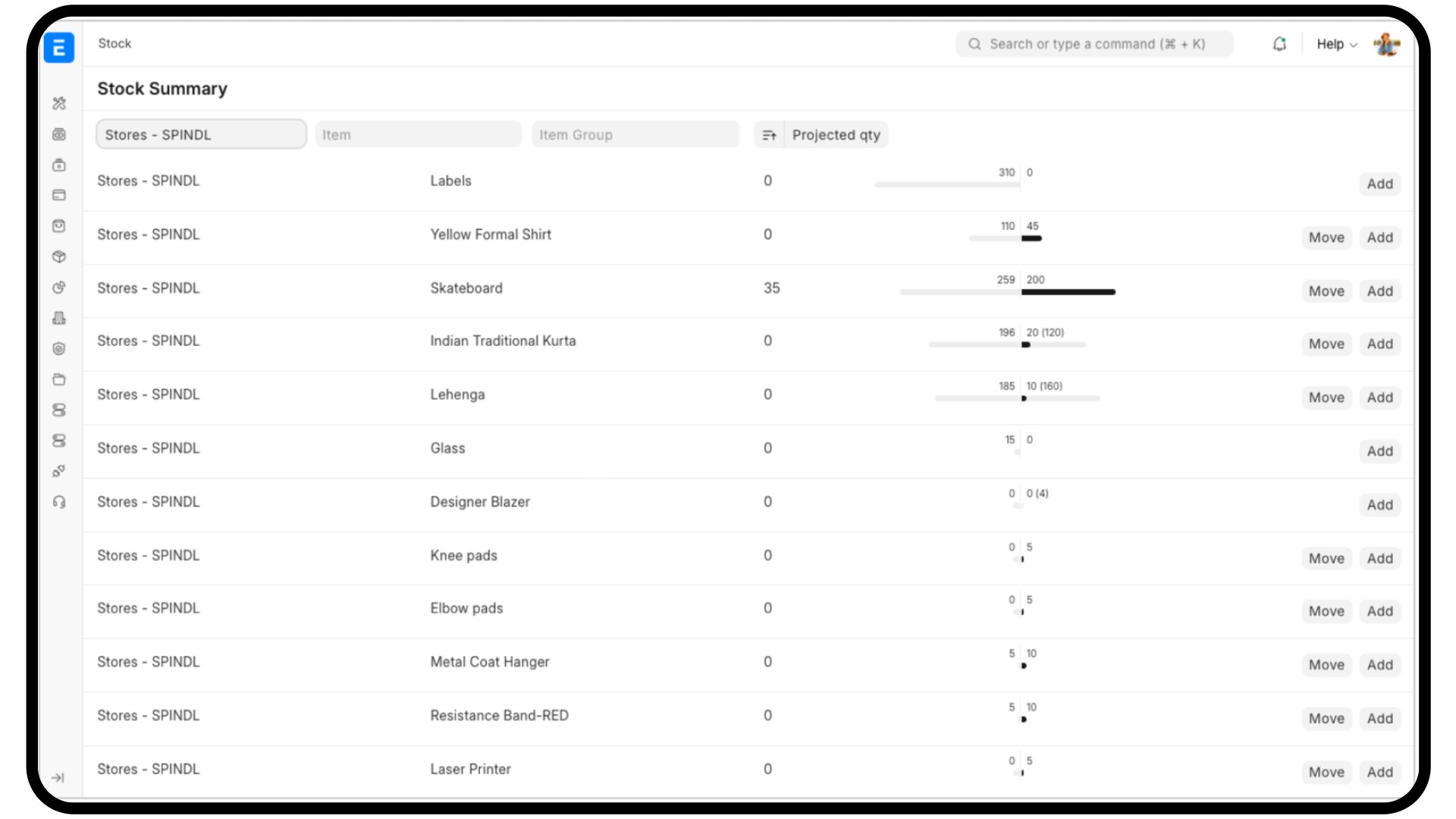Viewport: 1456px width, 819px height.
Task: Click Add for Labels row
Action: (1379, 184)
